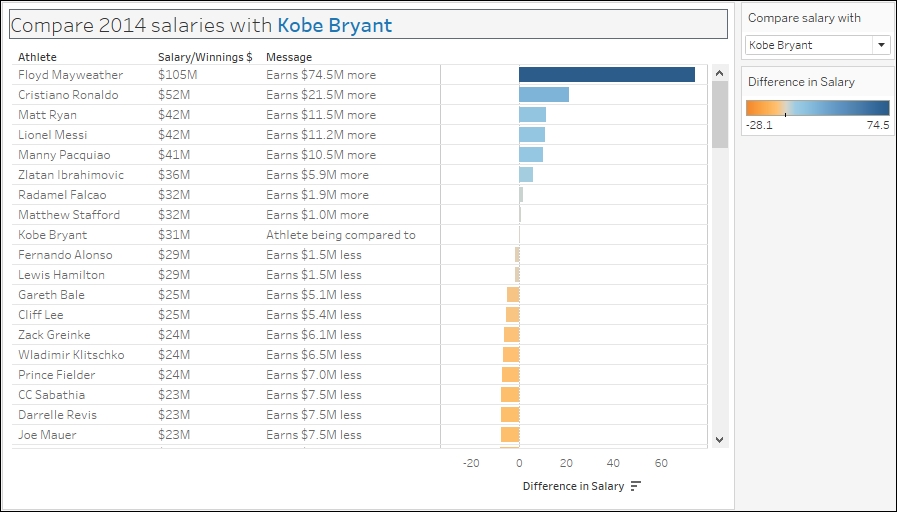
Task: Click the $31M salary value
Action: pos(174,235)
